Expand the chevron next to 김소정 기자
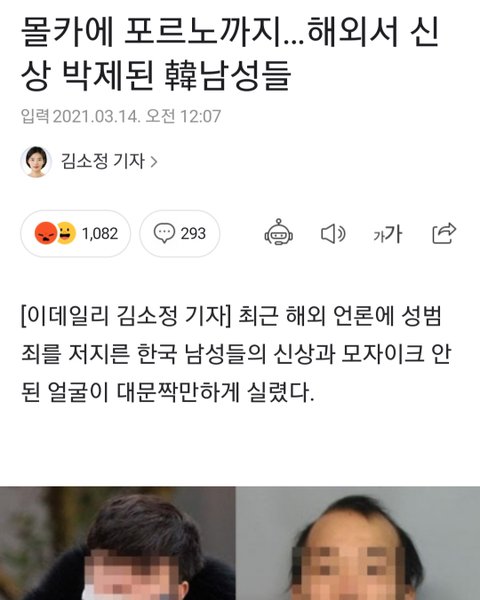 154,162
